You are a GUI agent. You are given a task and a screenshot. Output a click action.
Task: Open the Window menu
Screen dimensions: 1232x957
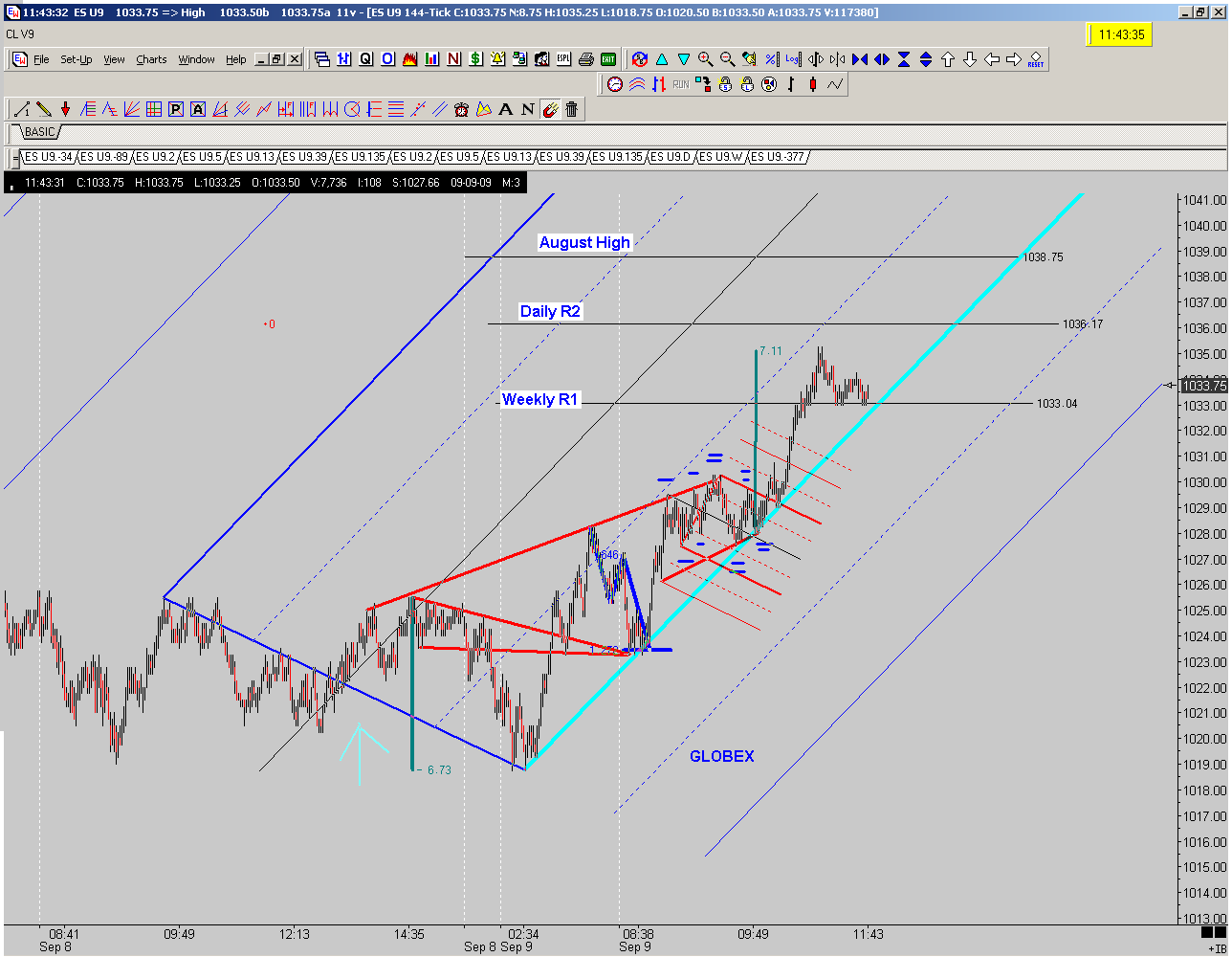[x=196, y=59]
